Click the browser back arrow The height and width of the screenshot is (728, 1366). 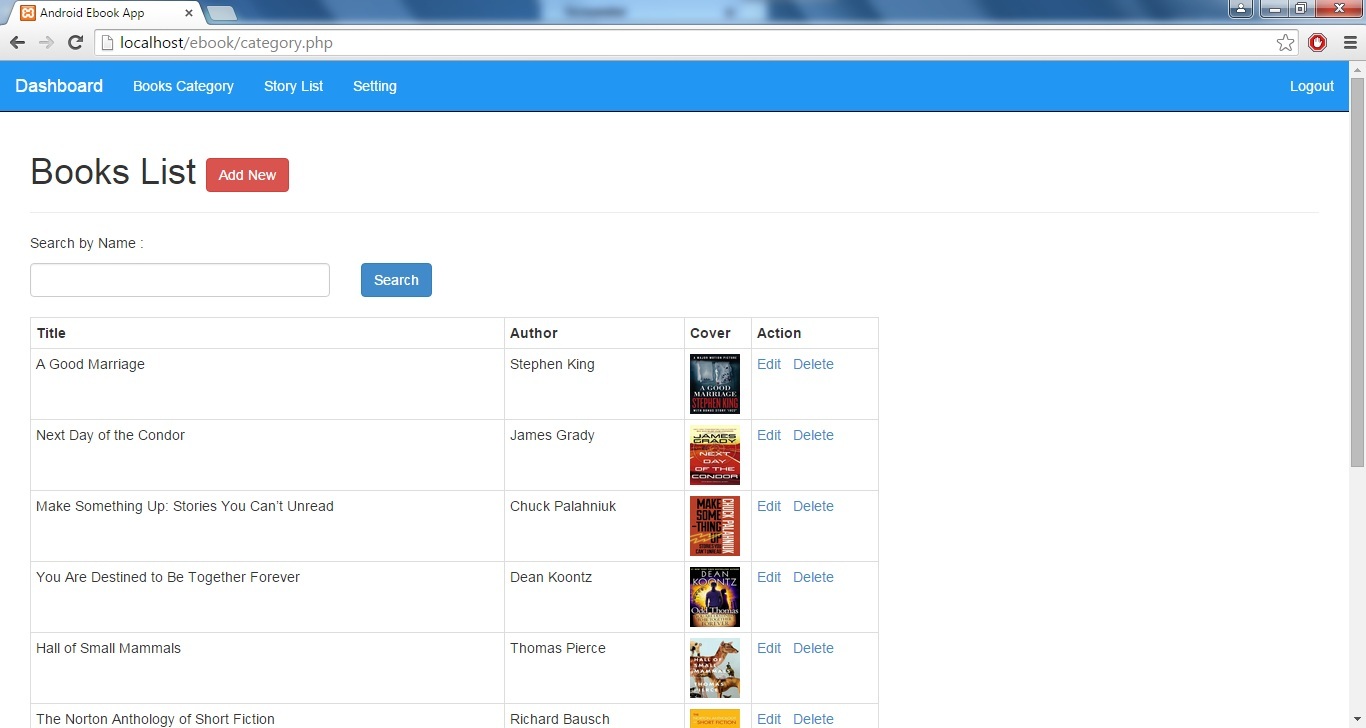pos(17,43)
